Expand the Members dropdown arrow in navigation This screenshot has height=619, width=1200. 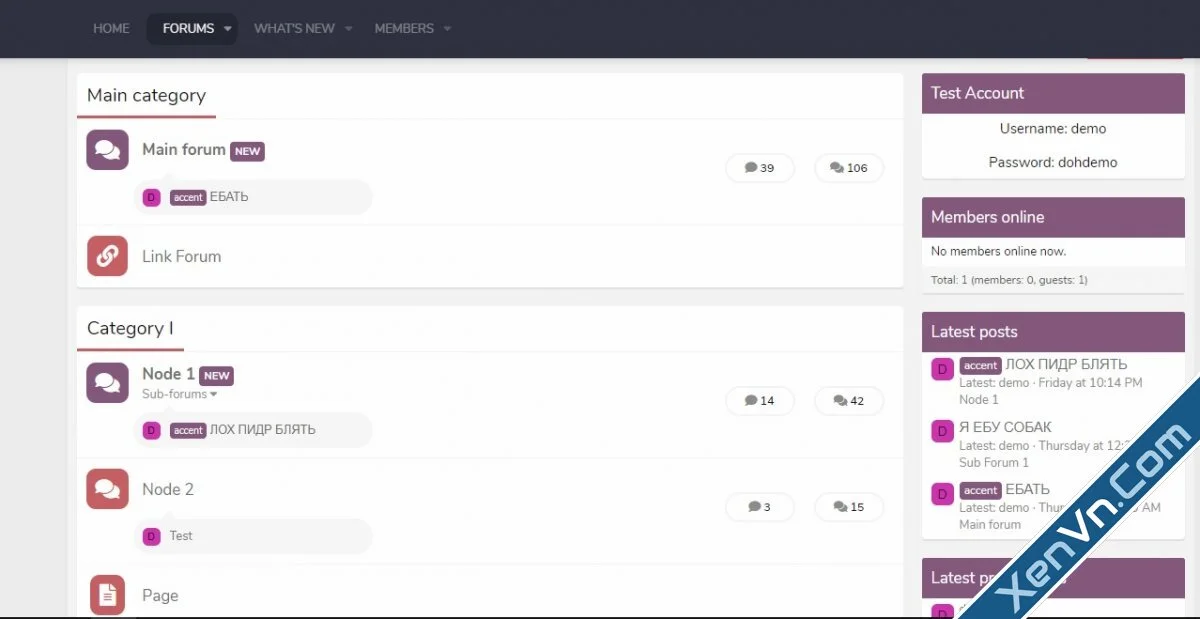(x=447, y=29)
